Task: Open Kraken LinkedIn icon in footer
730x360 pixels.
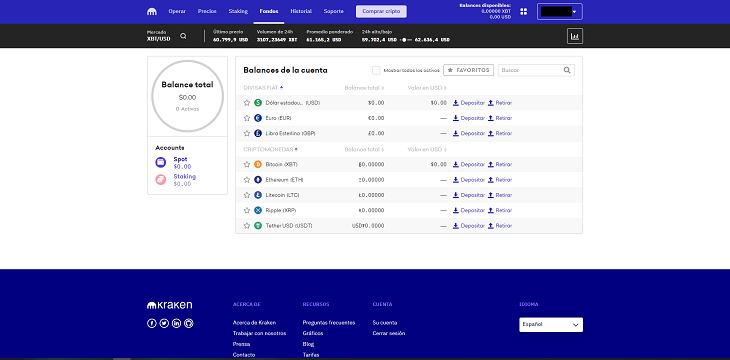Action: (x=176, y=323)
